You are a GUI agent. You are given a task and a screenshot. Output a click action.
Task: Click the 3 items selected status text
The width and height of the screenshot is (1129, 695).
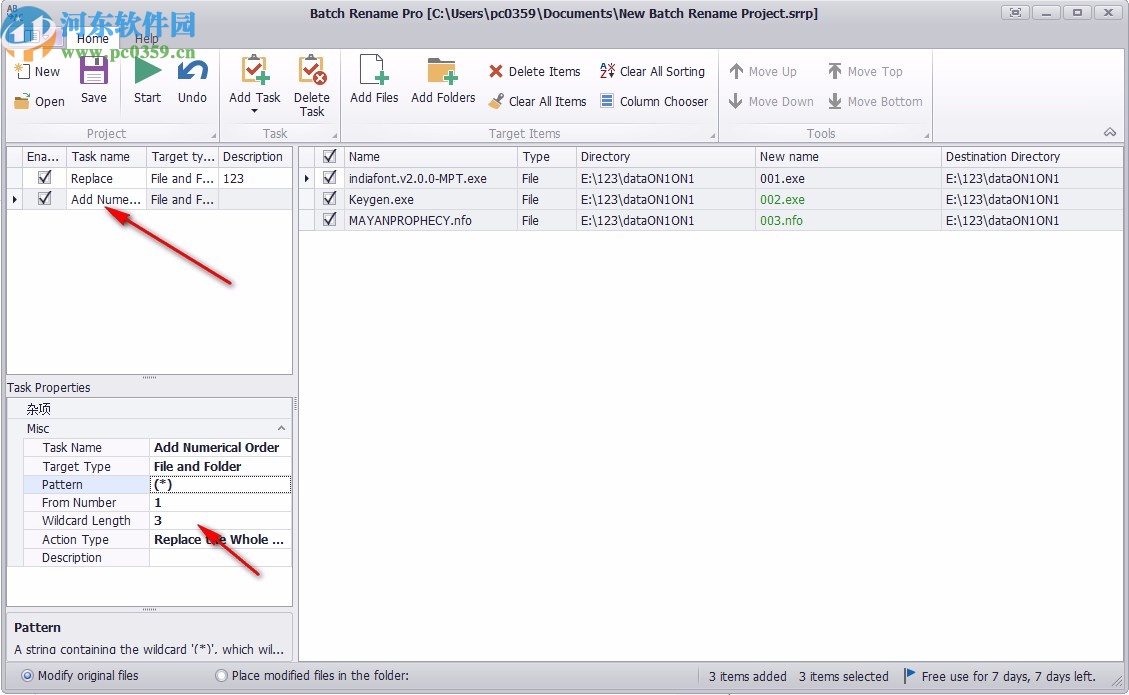click(x=843, y=676)
